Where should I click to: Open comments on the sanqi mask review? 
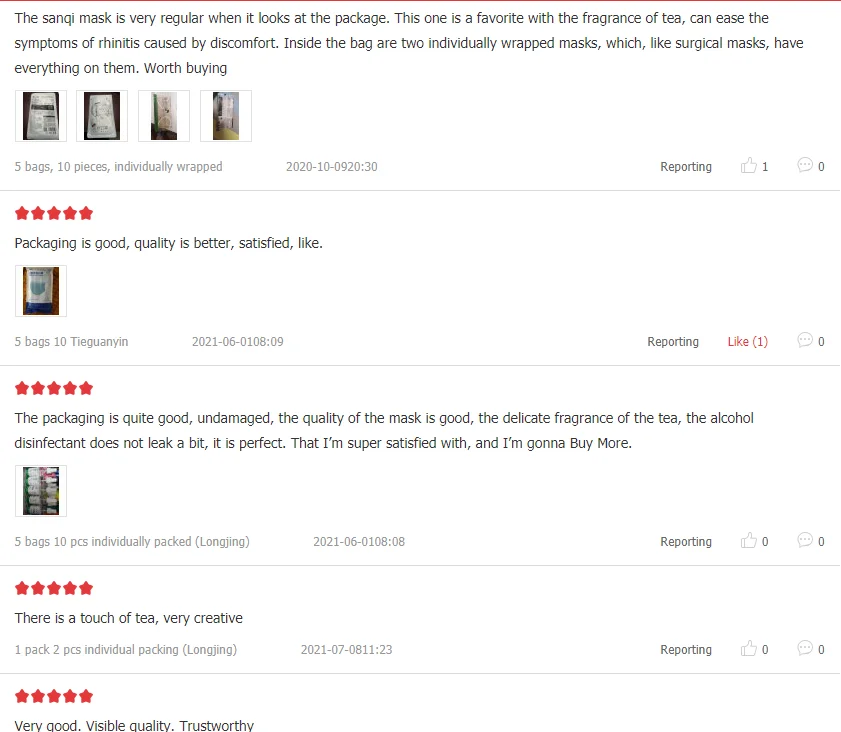coord(805,166)
